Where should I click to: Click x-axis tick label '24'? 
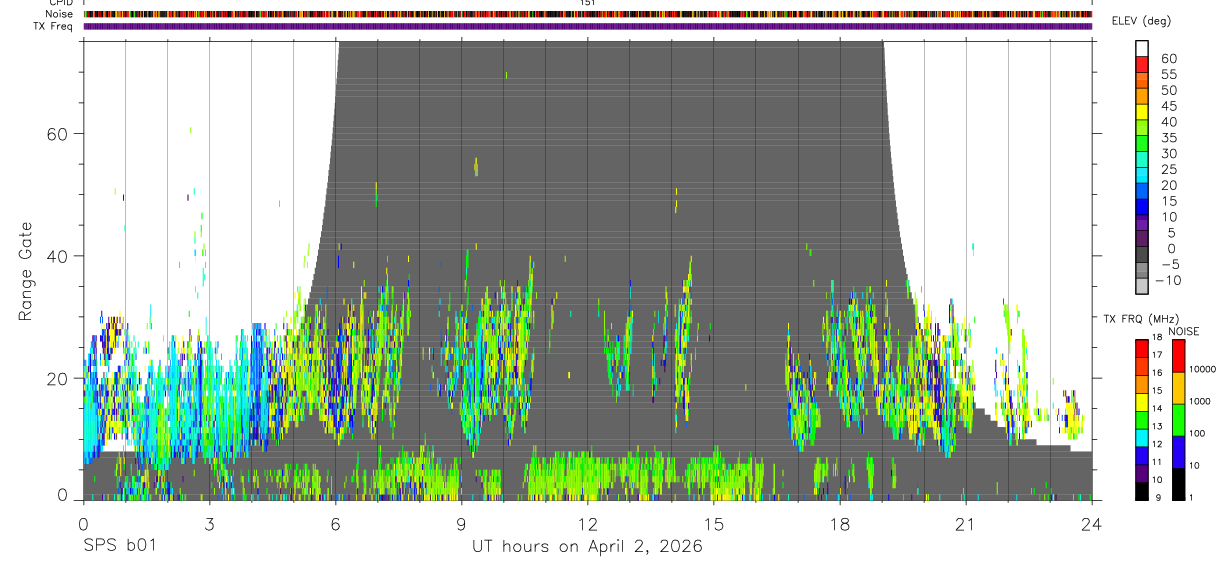coord(1092,523)
